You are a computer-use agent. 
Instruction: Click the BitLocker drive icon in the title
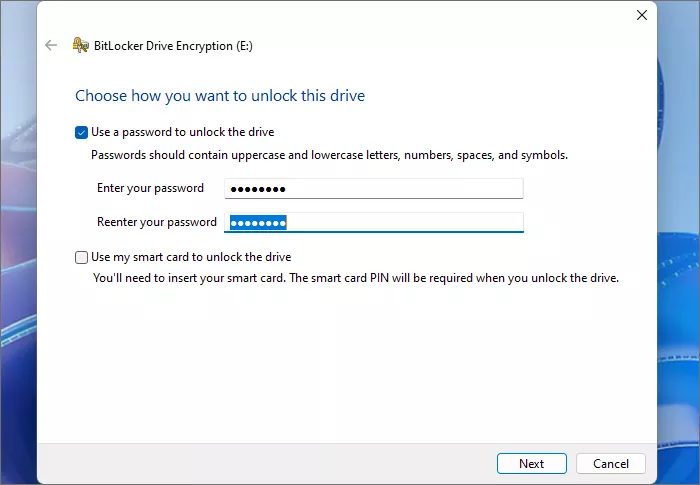79,45
